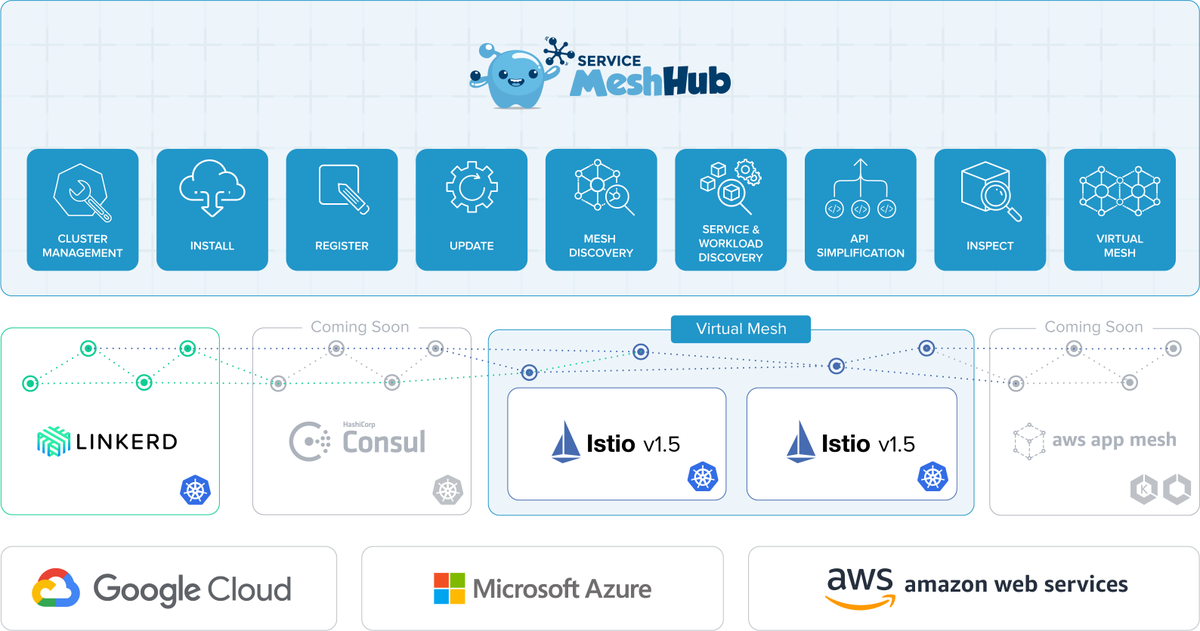Click the "LINKERD" wordmark text
The width and height of the screenshot is (1200, 631).
tap(126, 441)
